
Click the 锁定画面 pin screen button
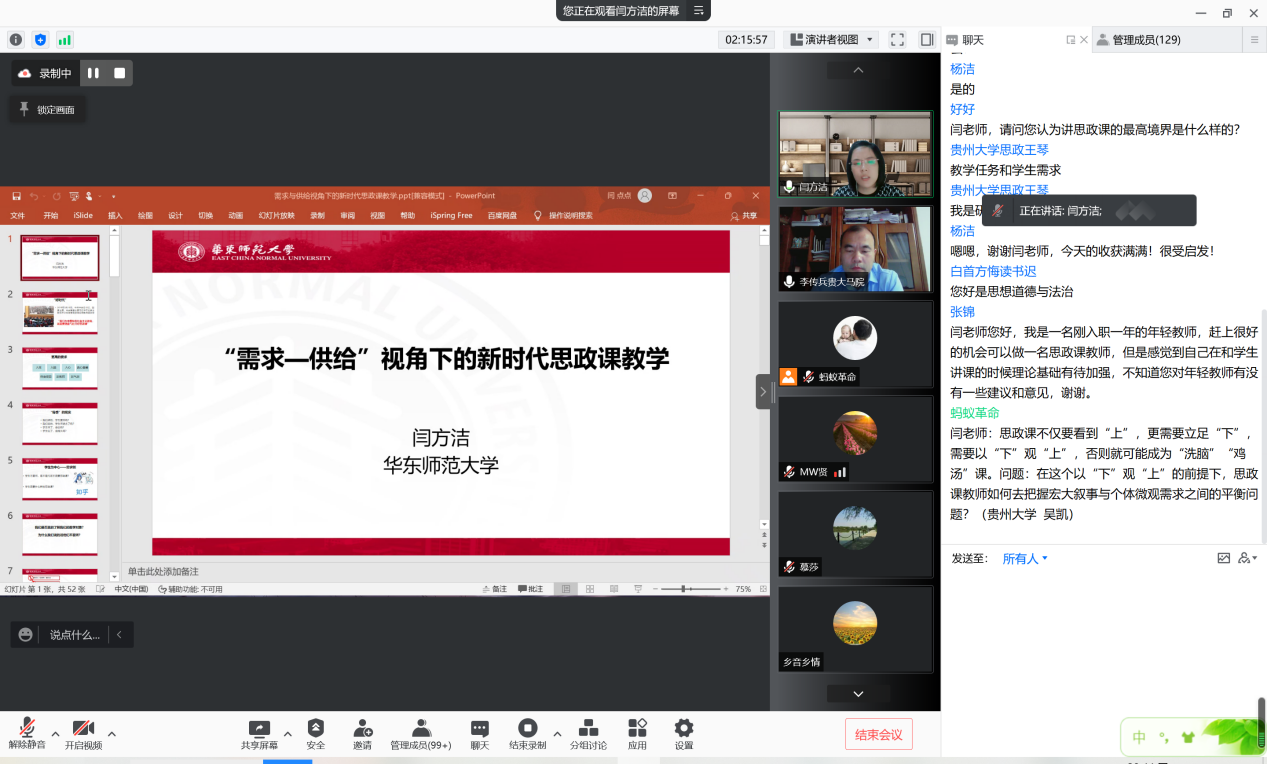(47, 110)
